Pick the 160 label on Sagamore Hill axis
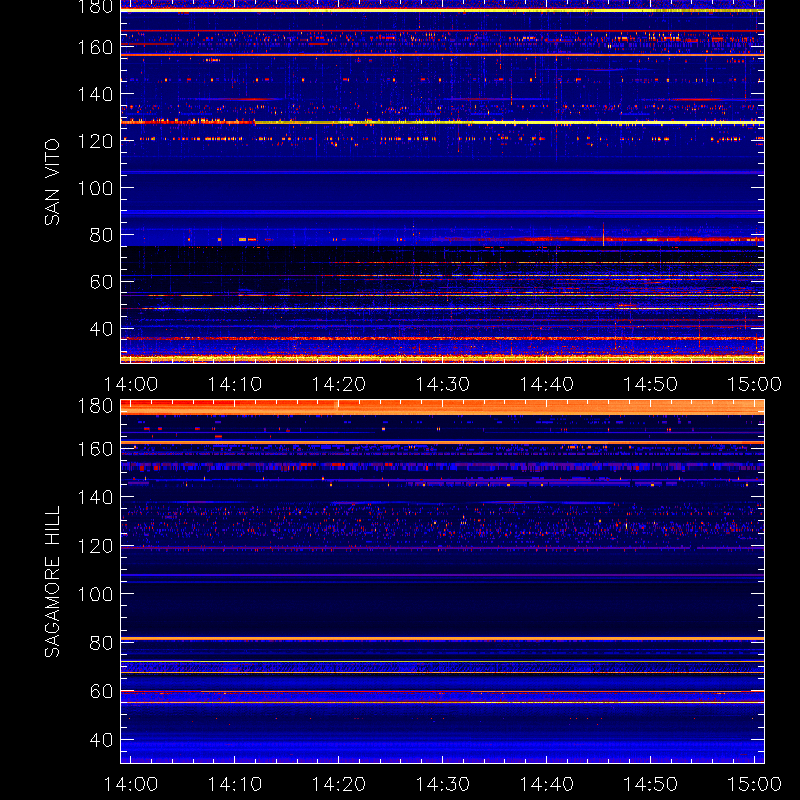 [x=95, y=449]
